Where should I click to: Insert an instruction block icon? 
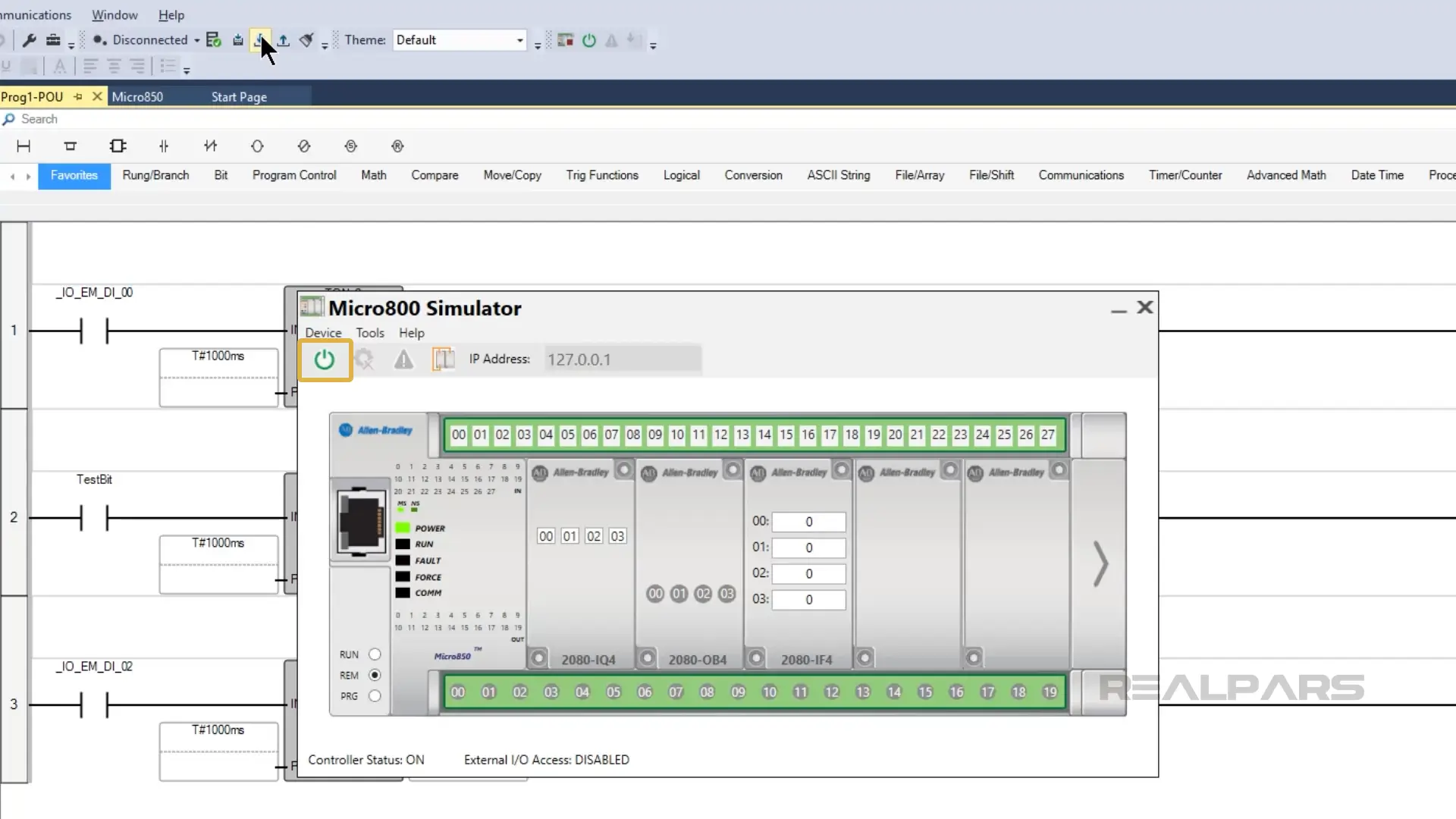[118, 146]
